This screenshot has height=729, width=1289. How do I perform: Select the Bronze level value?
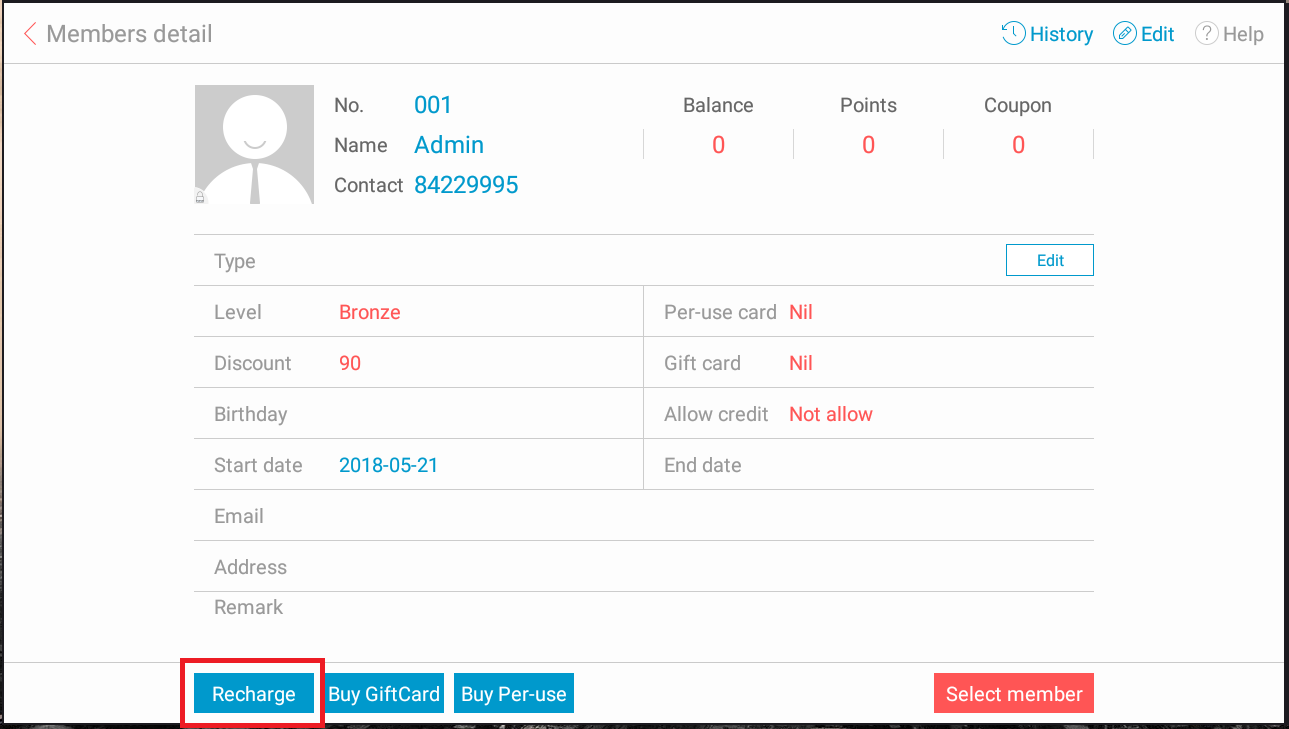[x=370, y=312]
